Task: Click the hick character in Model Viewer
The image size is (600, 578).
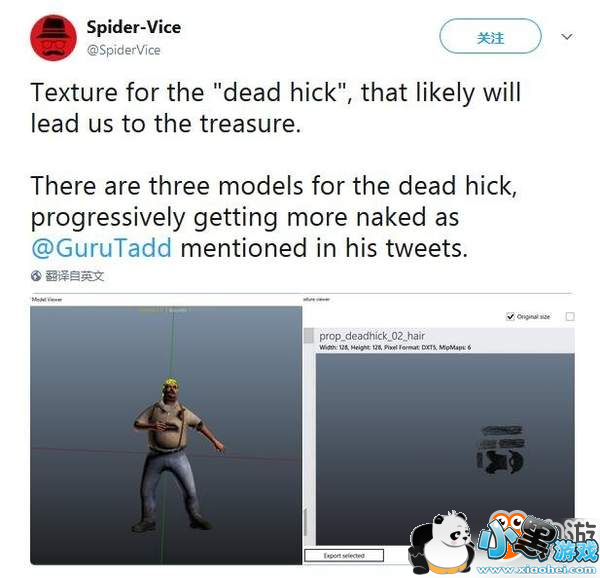Action: [174, 453]
